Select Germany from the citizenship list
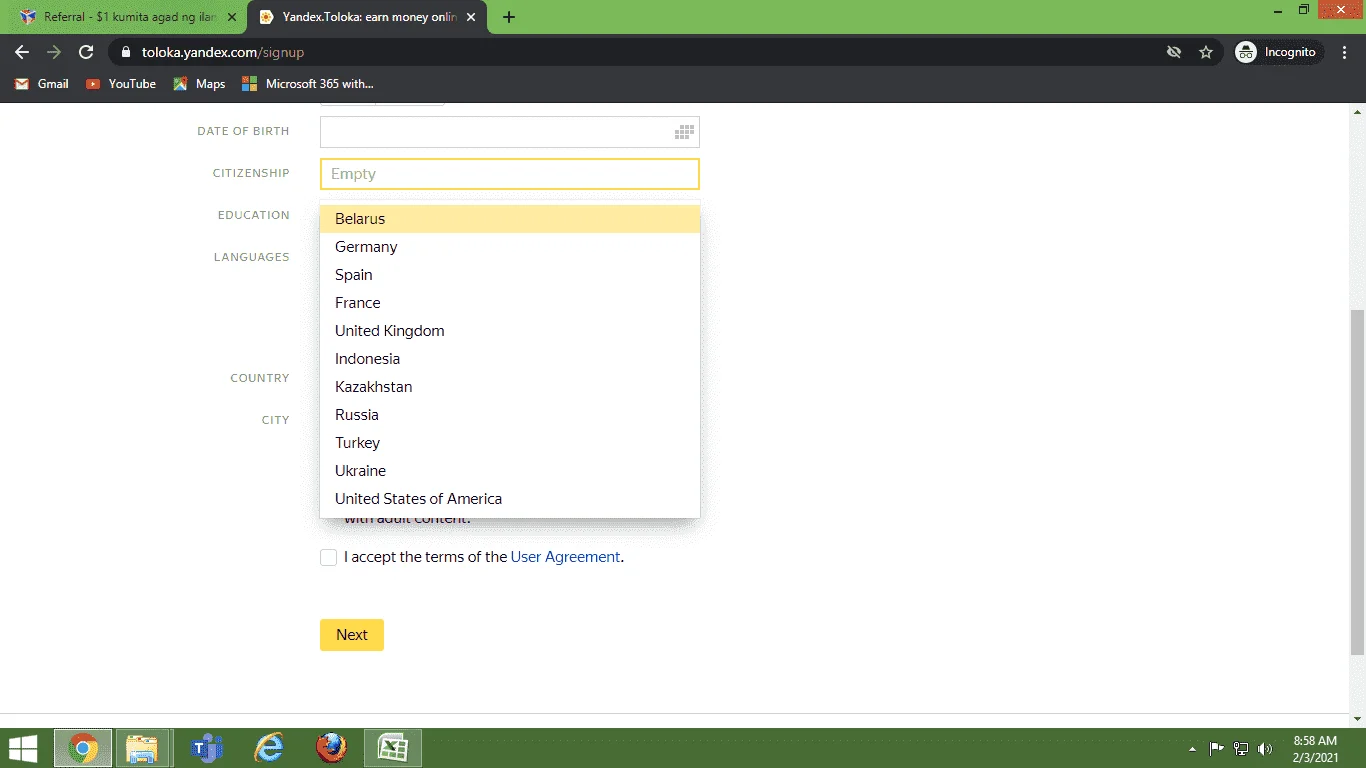The height and width of the screenshot is (768, 1366). [x=510, y=247]
